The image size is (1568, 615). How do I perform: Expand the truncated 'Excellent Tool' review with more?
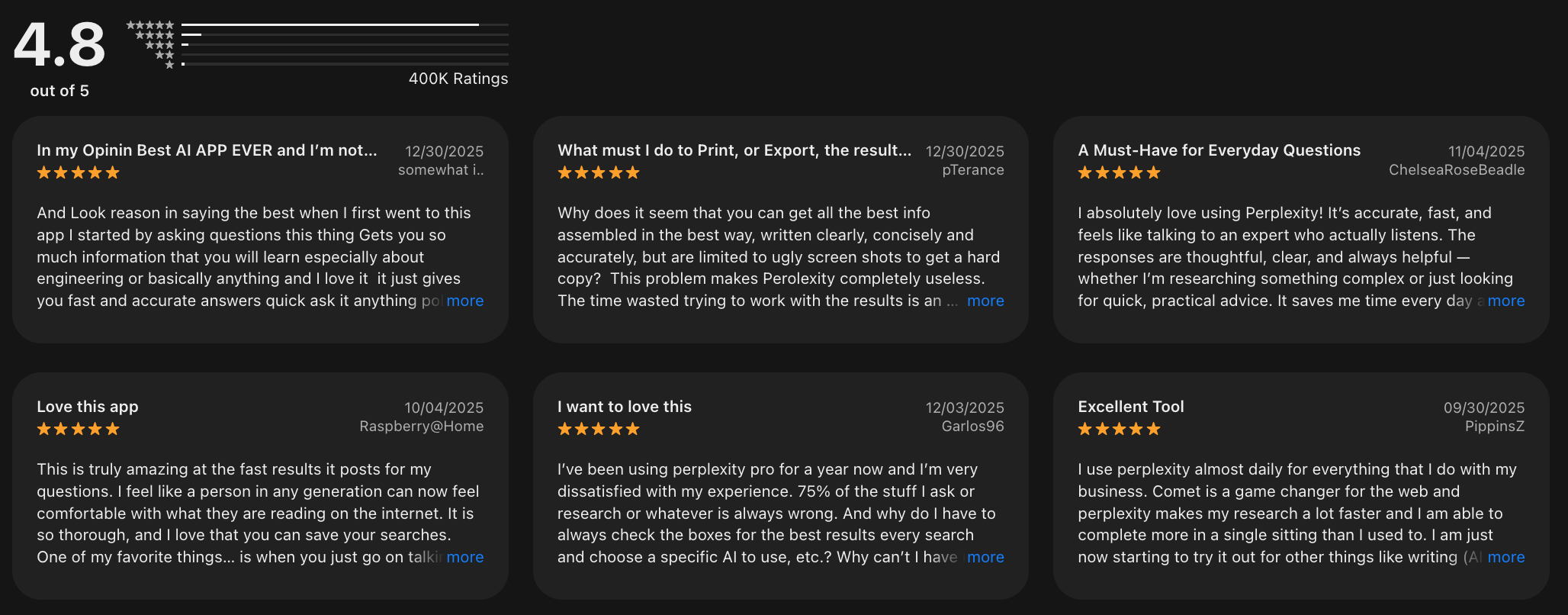point(1506,557)
